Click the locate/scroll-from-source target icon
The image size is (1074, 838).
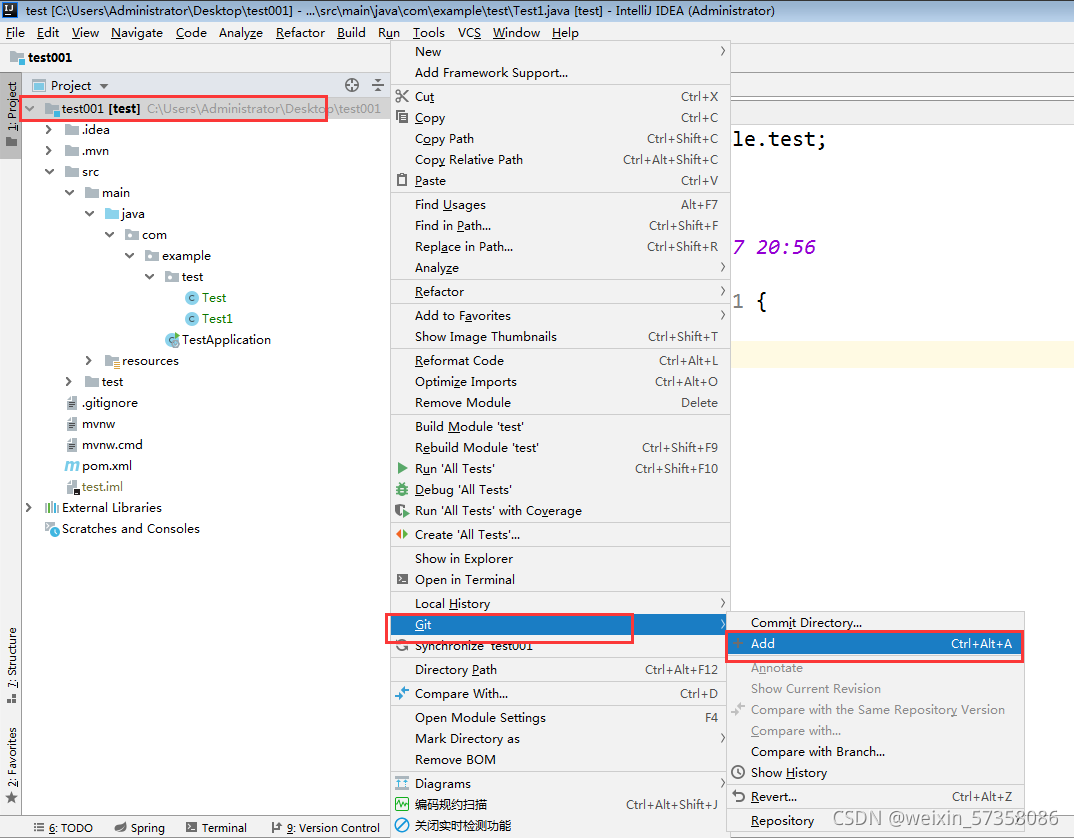(x=351, y=85)
